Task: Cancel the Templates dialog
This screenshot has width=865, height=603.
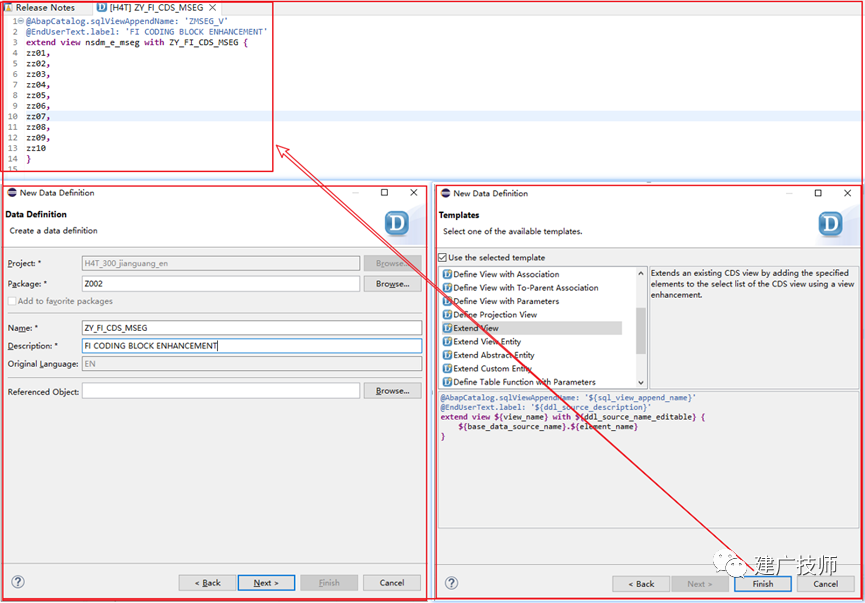Action: (825, 584)
